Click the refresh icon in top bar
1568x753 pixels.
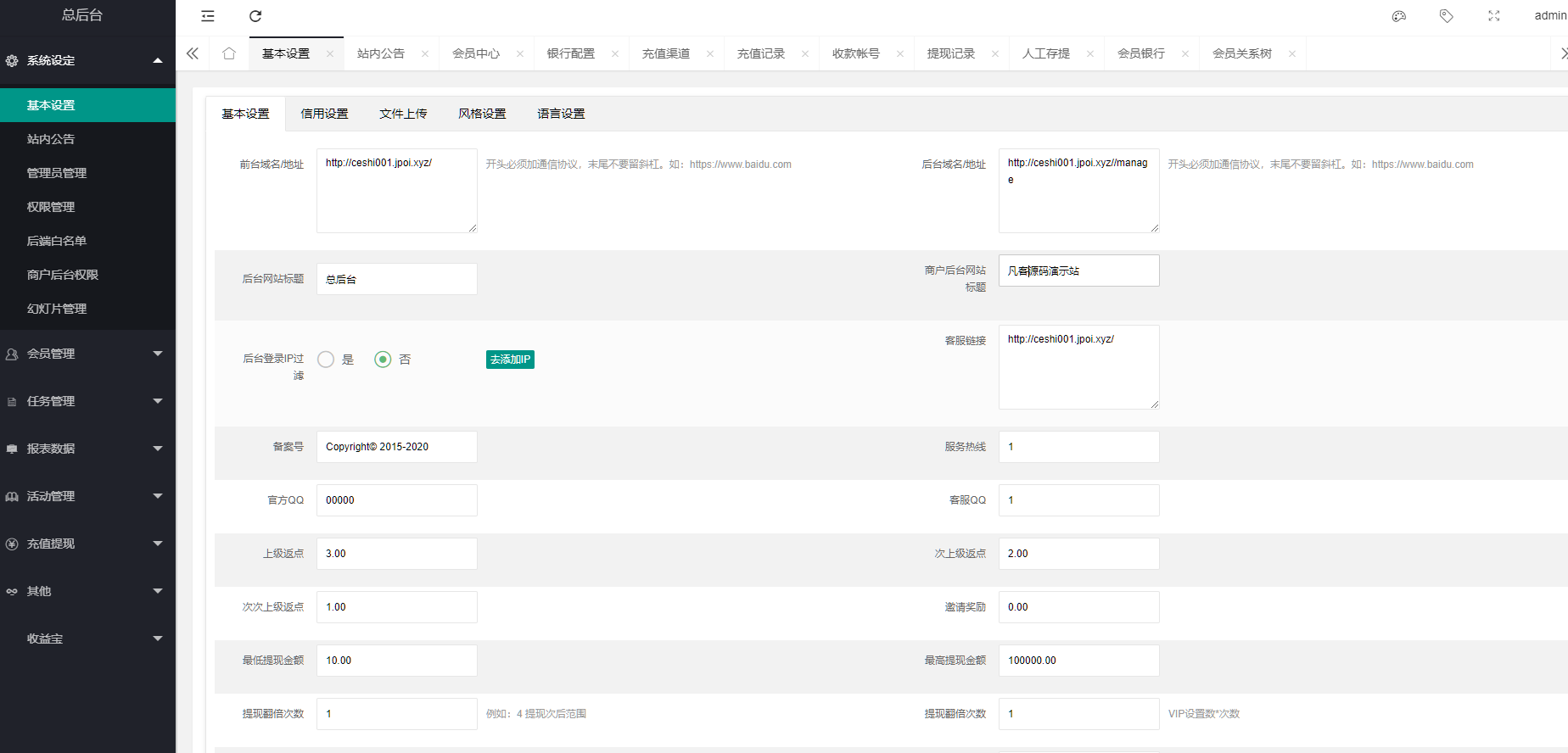[255, 16]
